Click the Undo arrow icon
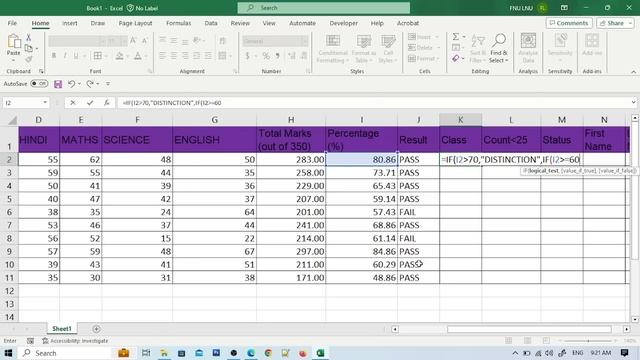 pyautogui.click(x=71, y=84)
